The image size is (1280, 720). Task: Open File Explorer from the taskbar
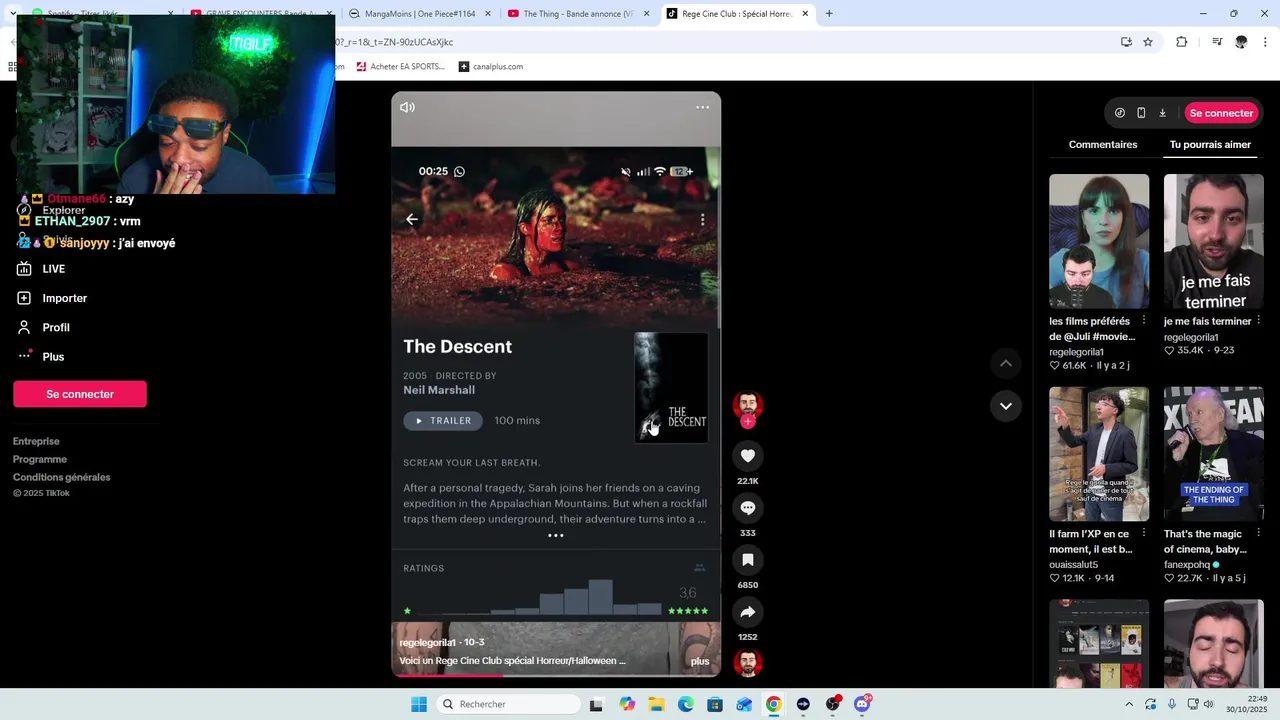click(656, 704)
